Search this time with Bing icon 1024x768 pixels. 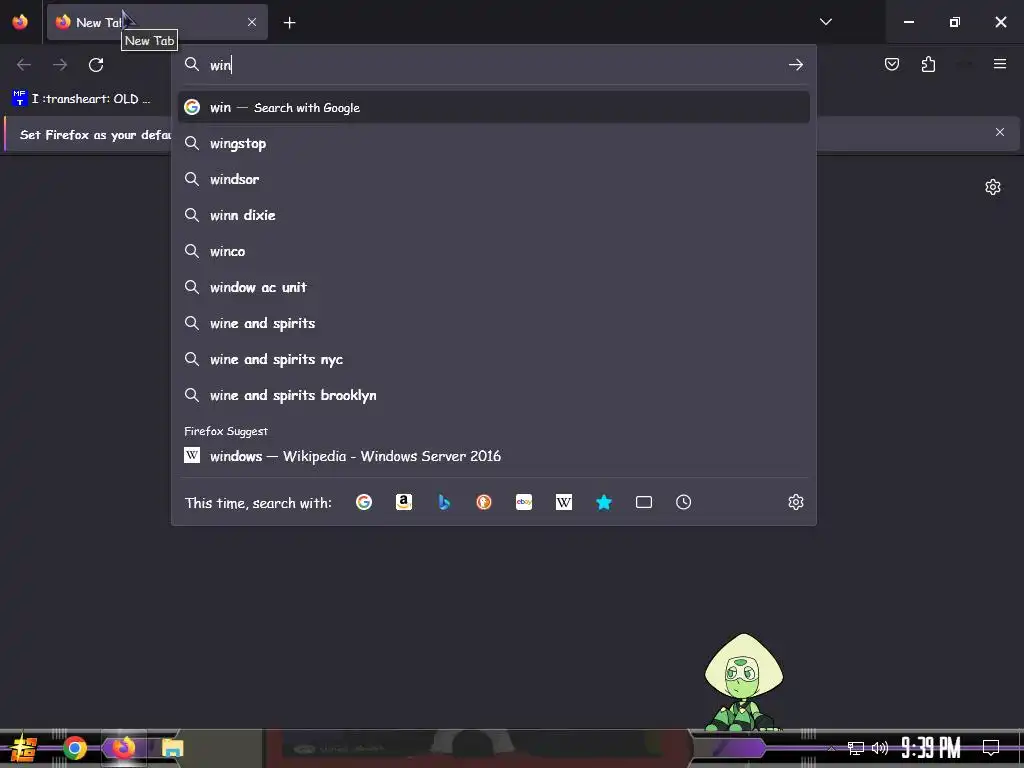click(444, 502)
